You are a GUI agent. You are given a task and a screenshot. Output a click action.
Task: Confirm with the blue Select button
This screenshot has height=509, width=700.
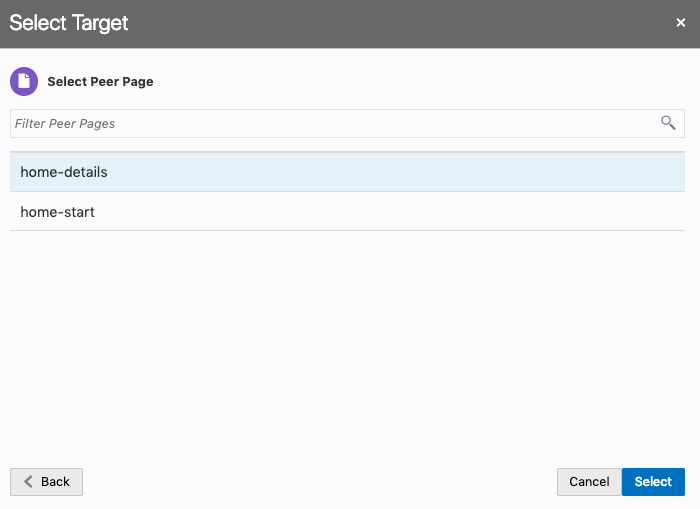coord(653,482)
